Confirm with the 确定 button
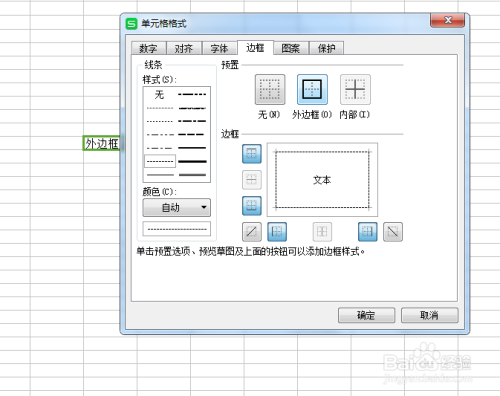Image resolution: width=500 pixels, height=396 pixels. pyautogui.click(x=366, y=315)
